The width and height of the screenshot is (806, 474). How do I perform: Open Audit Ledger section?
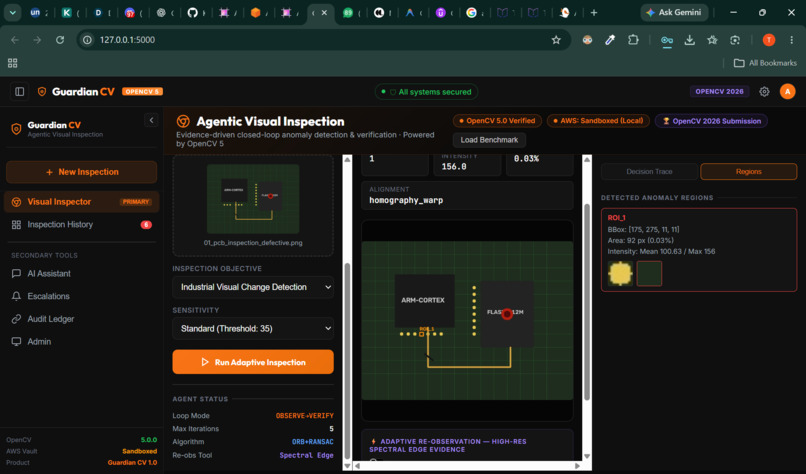point(81,319)
